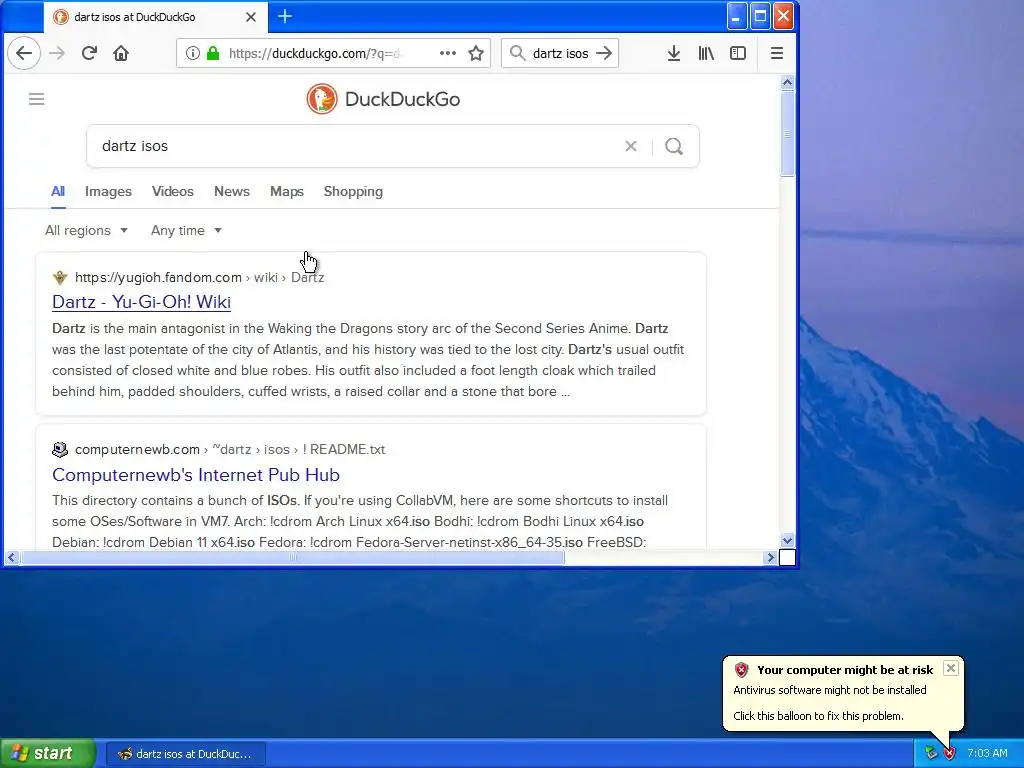Click the Your computer might be at risk balloon
Screen dimensions: 1024x768
(x=842, y=693)
